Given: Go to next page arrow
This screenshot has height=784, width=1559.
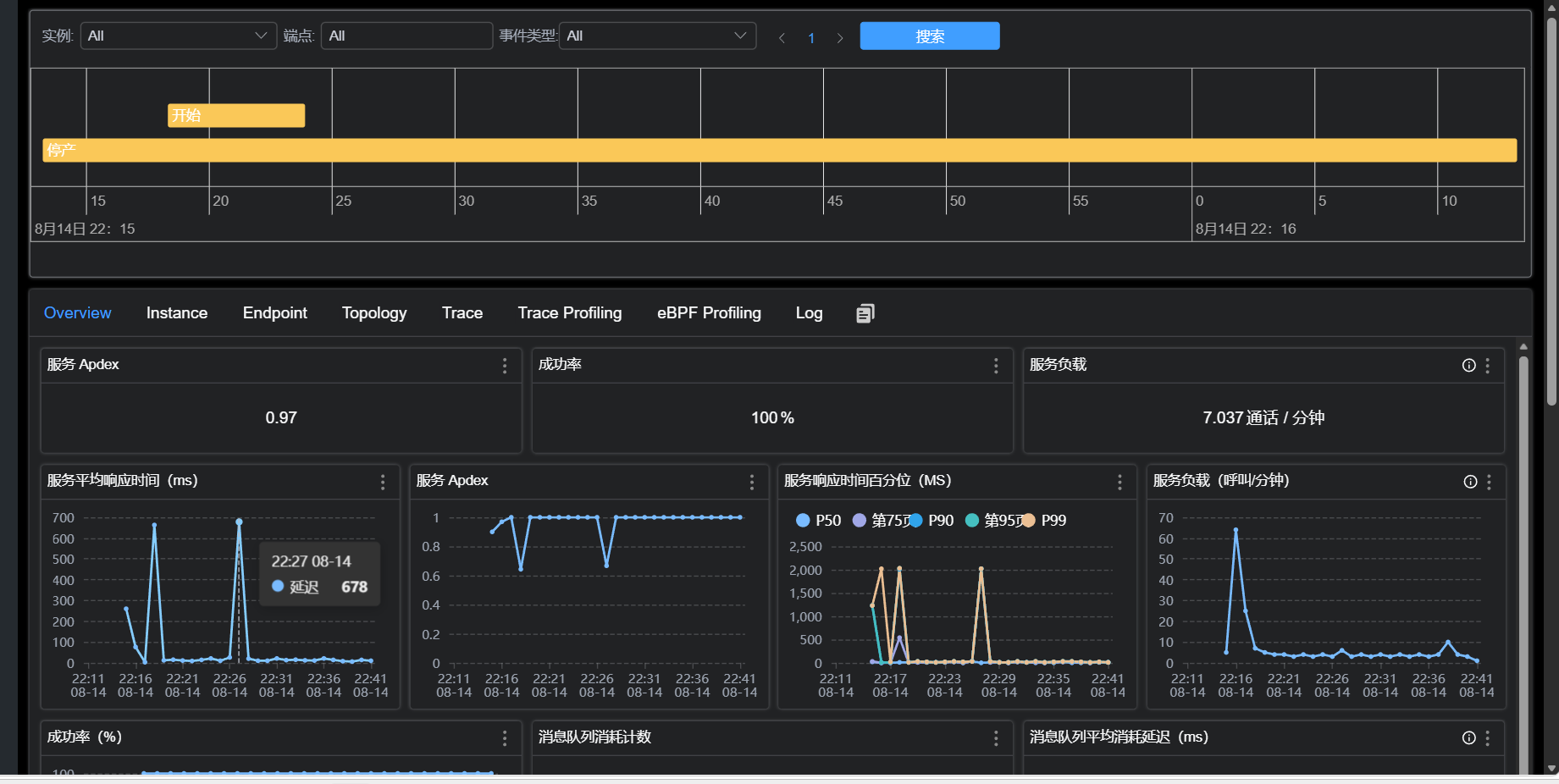Looking at the screenshot, I should pyautogui.click(x=840, y=38).
